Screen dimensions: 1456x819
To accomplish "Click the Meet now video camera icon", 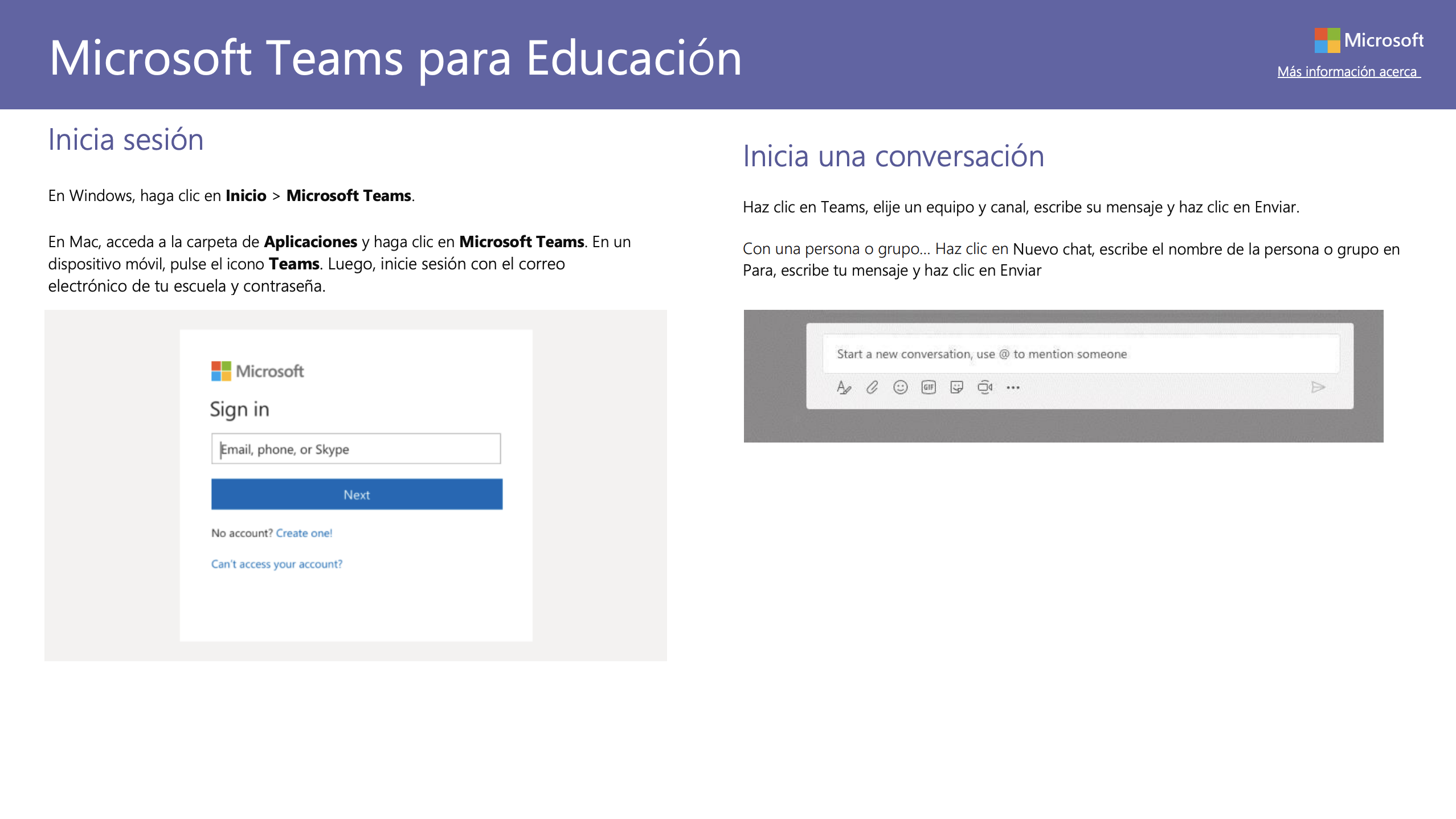I will 985,387.
